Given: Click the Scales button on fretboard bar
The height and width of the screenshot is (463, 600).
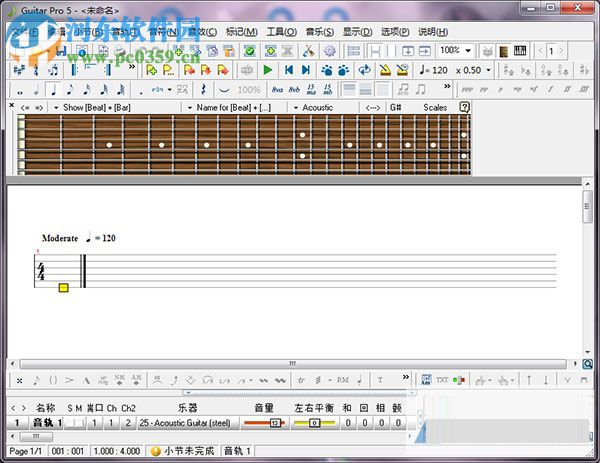Looking at the screenshot, I should pos(435,107).
